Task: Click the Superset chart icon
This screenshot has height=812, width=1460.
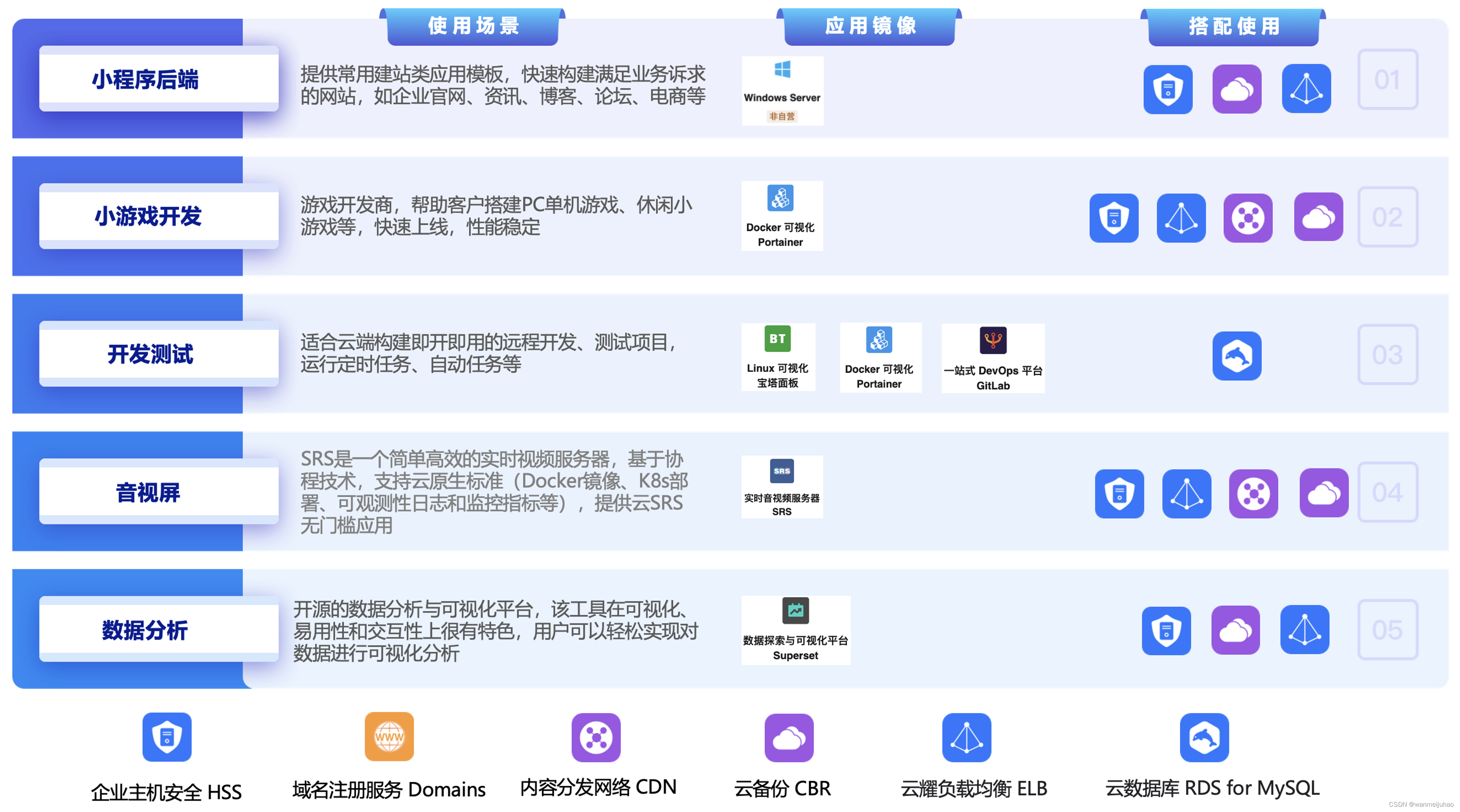Action: 796,611
